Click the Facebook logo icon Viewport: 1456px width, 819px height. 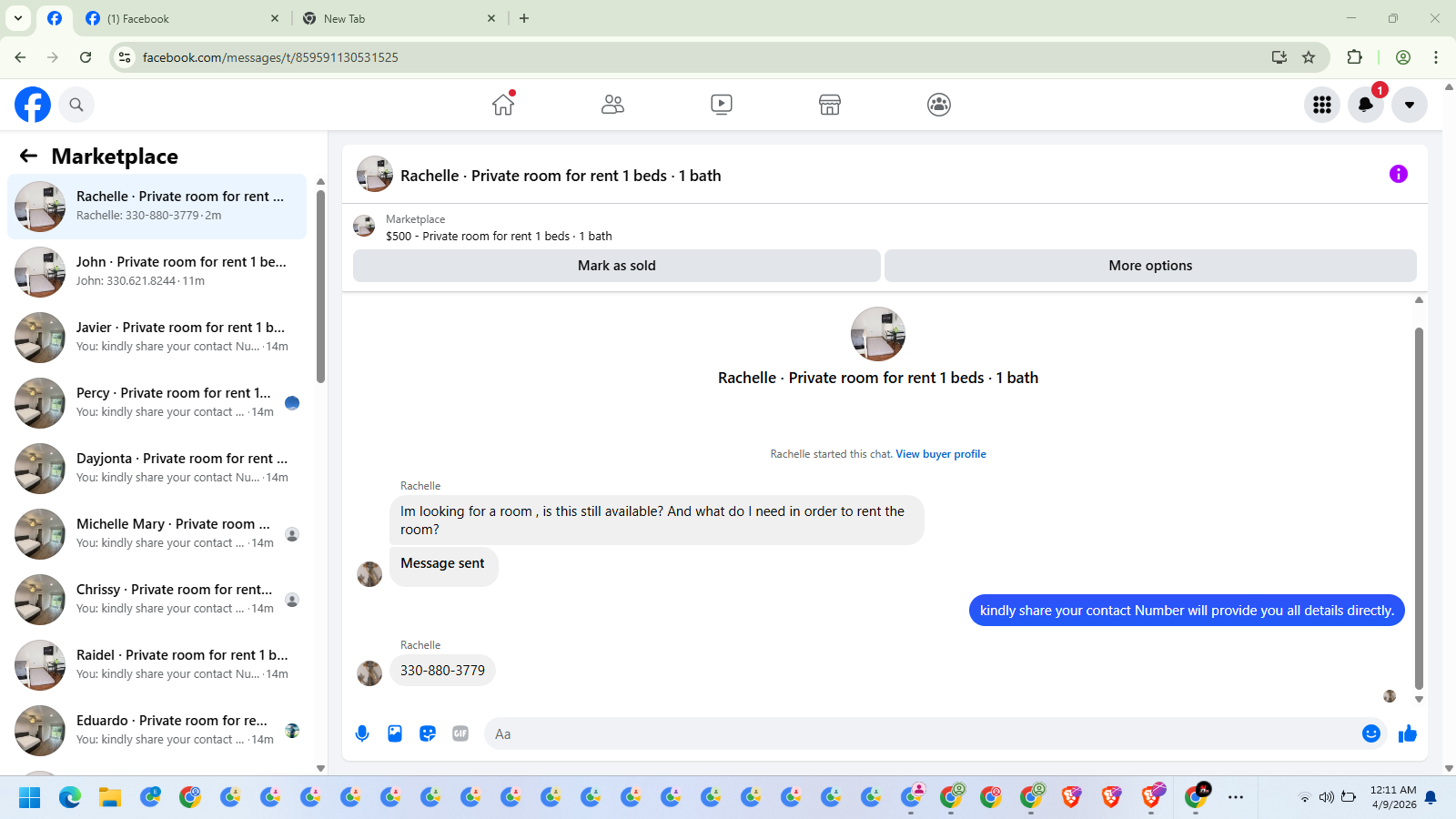tap(33, 105)
